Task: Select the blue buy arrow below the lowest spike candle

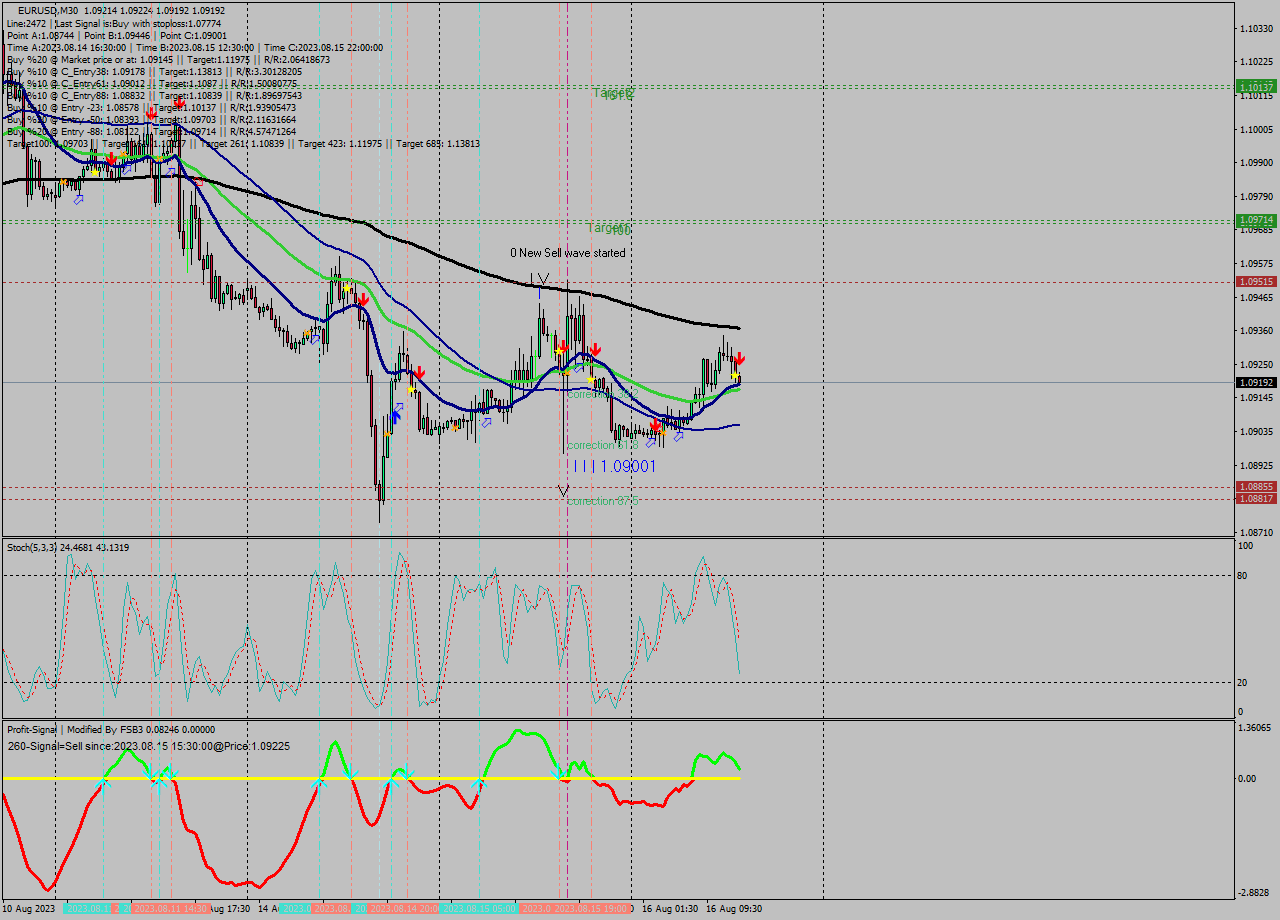Action: tap(395, 415)
